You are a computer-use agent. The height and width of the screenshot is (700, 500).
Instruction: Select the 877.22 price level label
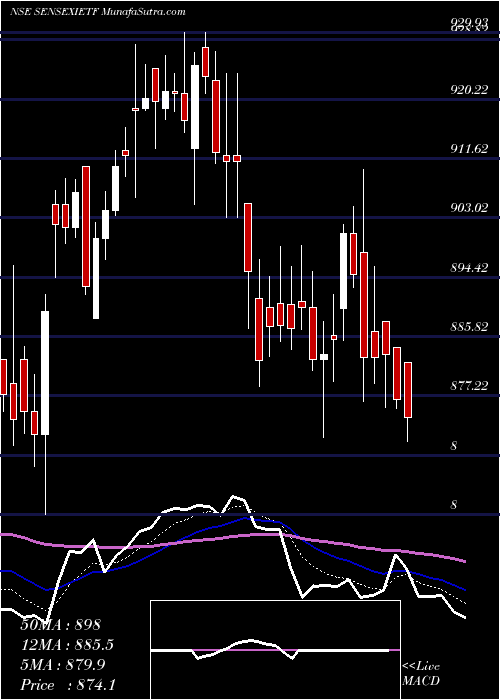coord(469,386)
